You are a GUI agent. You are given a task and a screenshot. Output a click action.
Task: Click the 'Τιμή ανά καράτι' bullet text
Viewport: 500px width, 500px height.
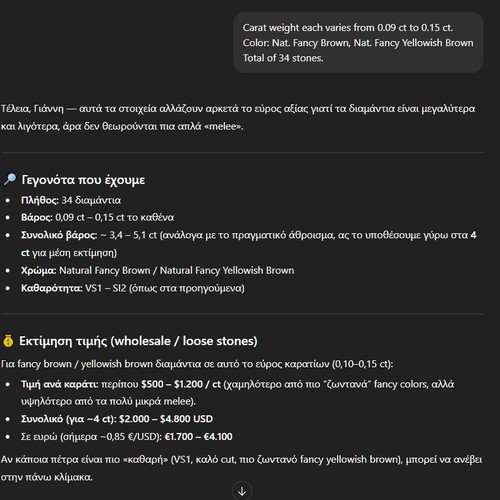point(237,393)
